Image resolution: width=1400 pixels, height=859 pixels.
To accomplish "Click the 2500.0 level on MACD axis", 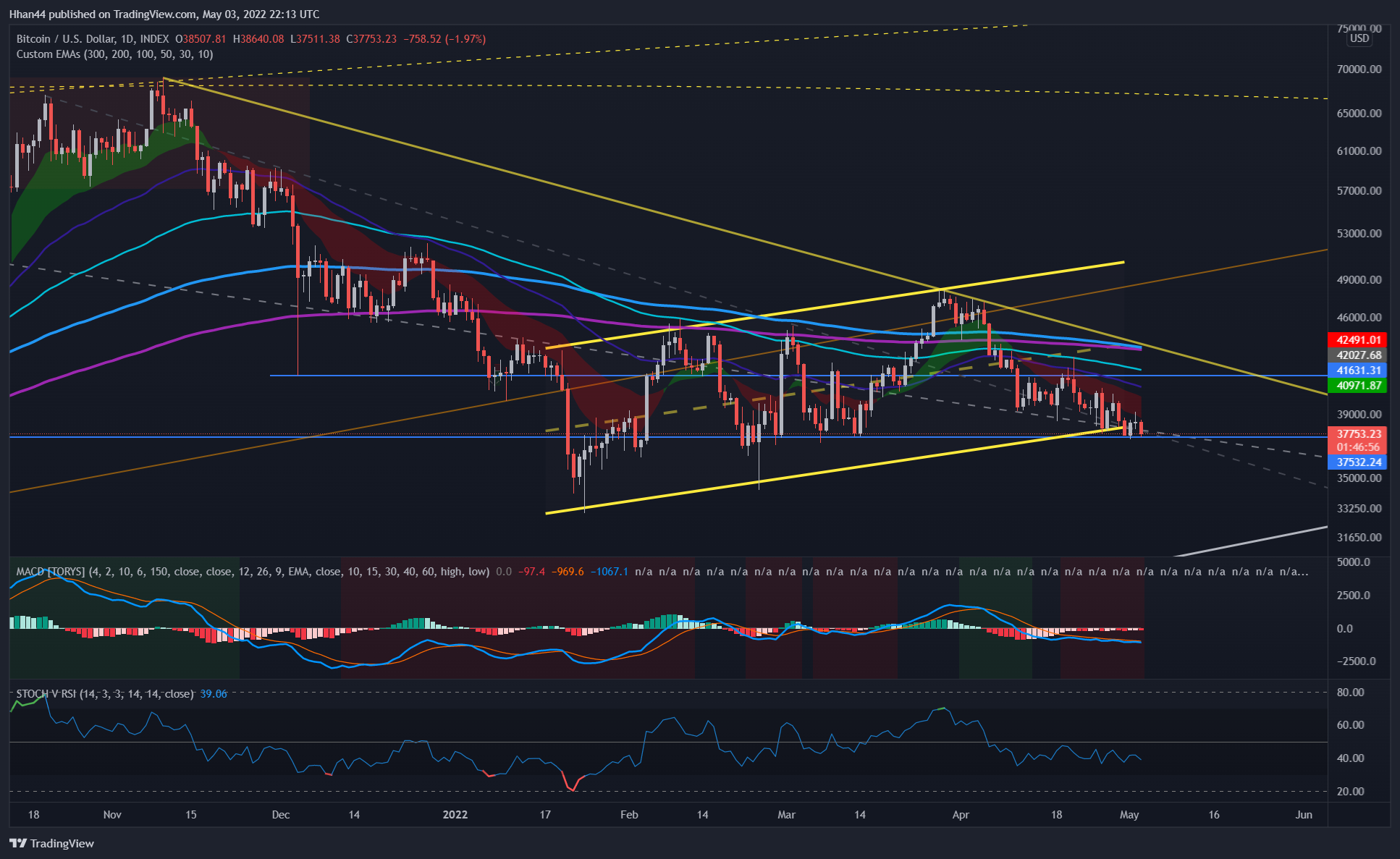I will [1353, 596].
